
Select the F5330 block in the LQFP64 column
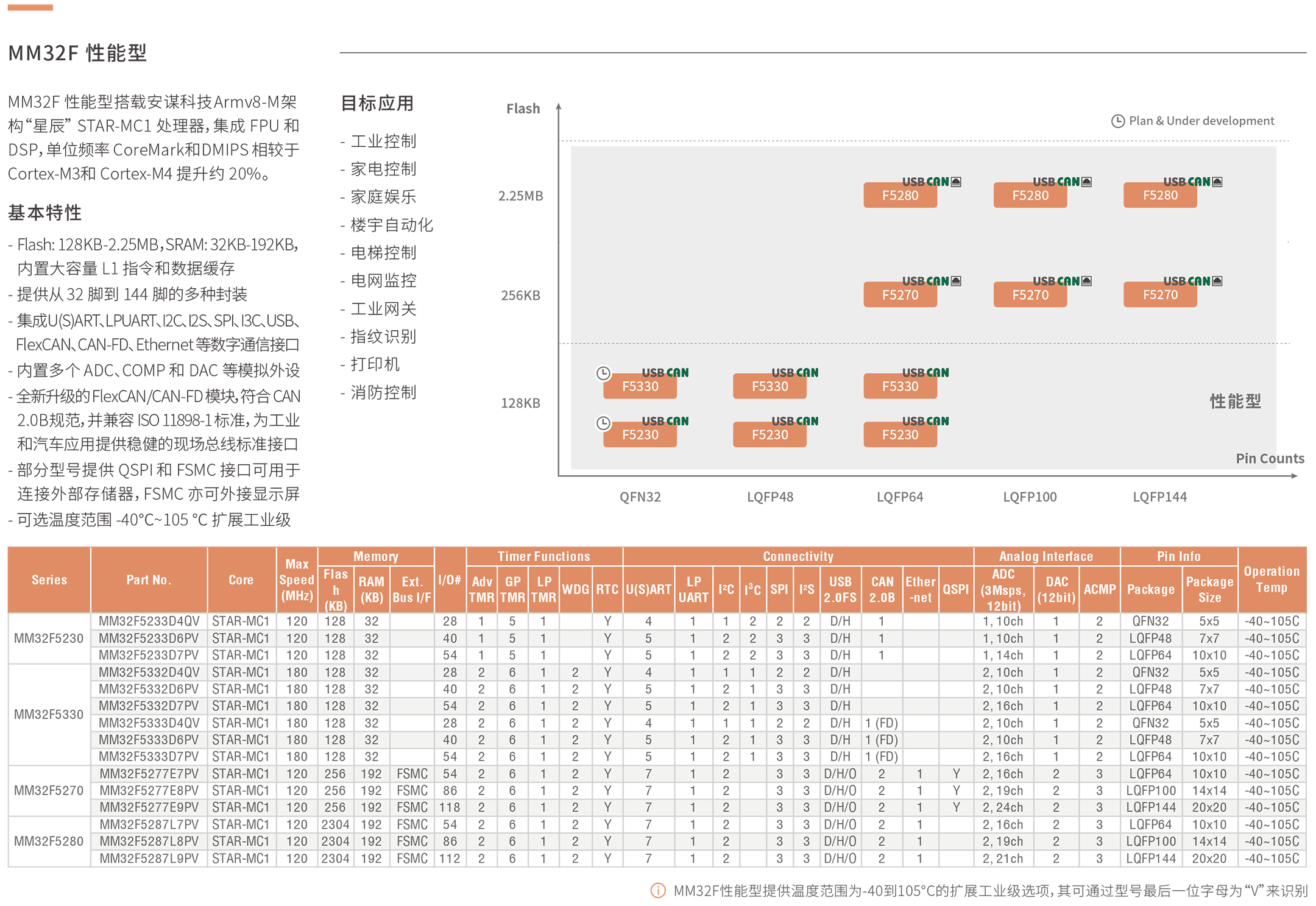pos(900,386)
